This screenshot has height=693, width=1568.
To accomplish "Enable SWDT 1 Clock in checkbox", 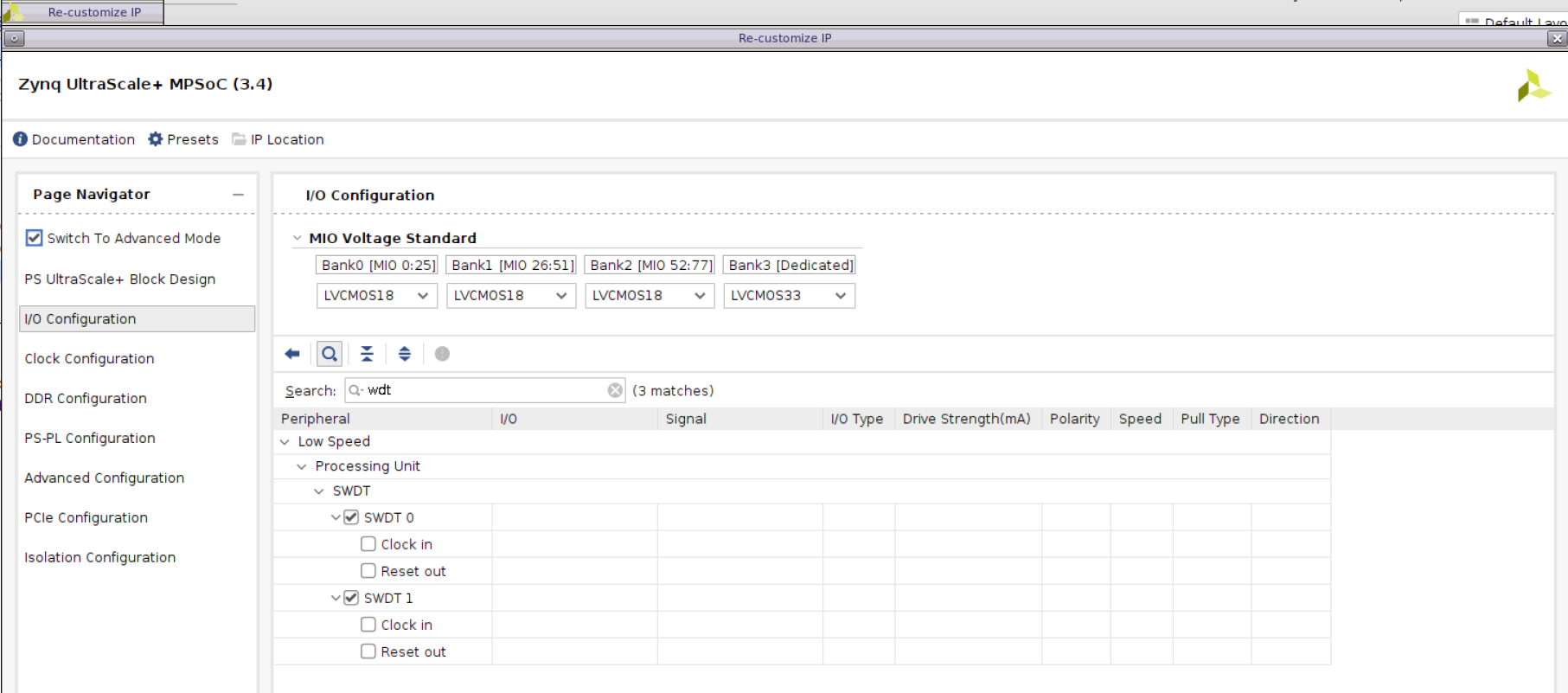I will [368, 625].
